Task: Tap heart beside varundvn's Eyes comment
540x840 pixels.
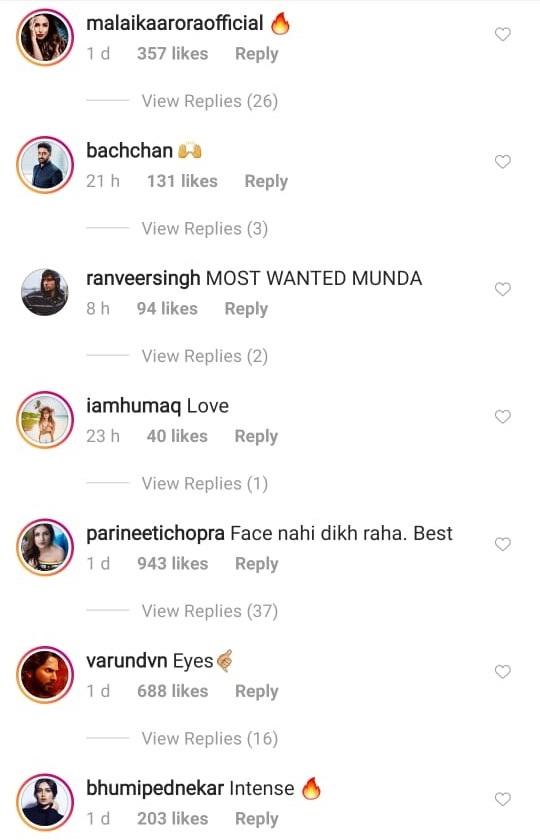Action: pos(502,672)
